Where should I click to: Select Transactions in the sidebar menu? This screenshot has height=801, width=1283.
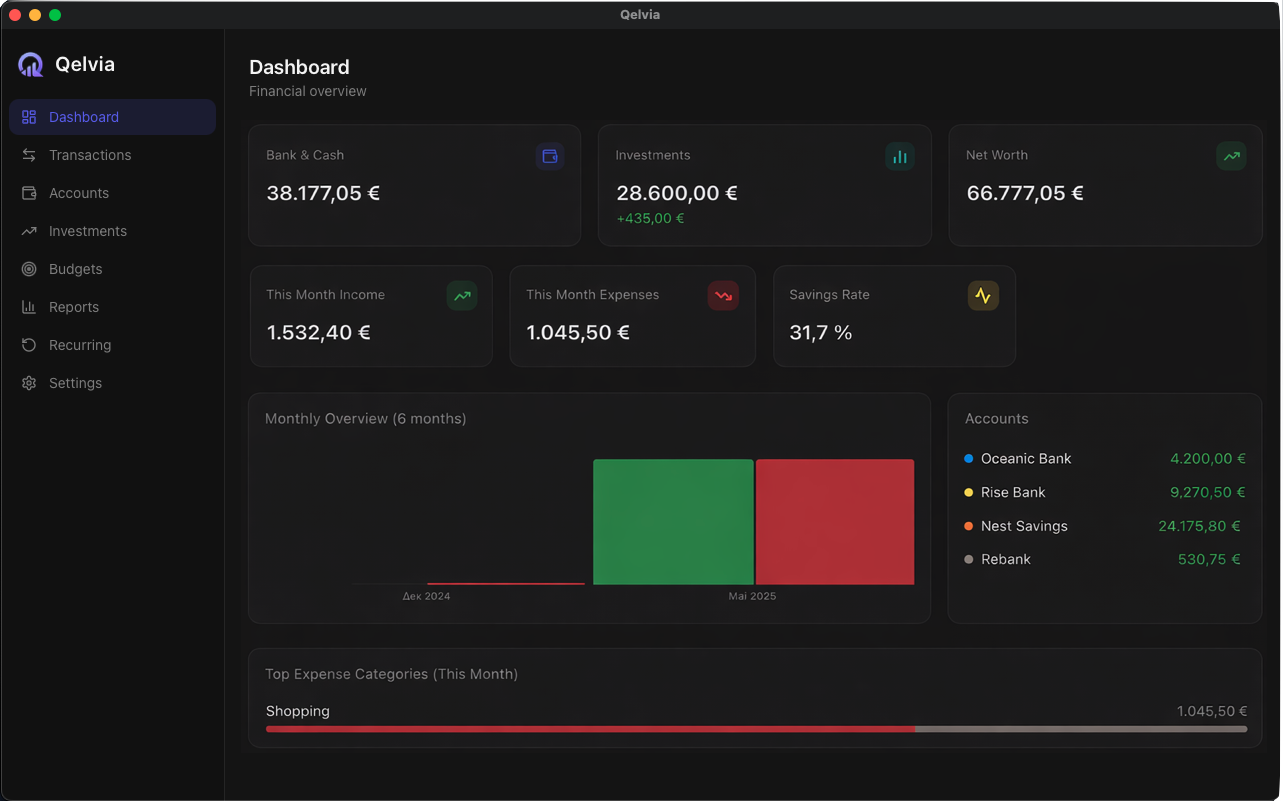click(x=90, y=155)
